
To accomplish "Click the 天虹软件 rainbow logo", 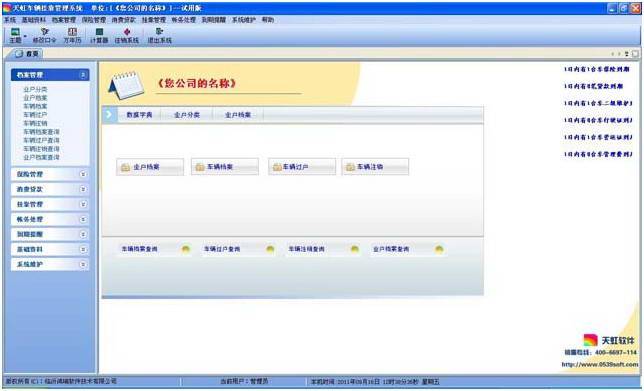I will coord(591,340).
